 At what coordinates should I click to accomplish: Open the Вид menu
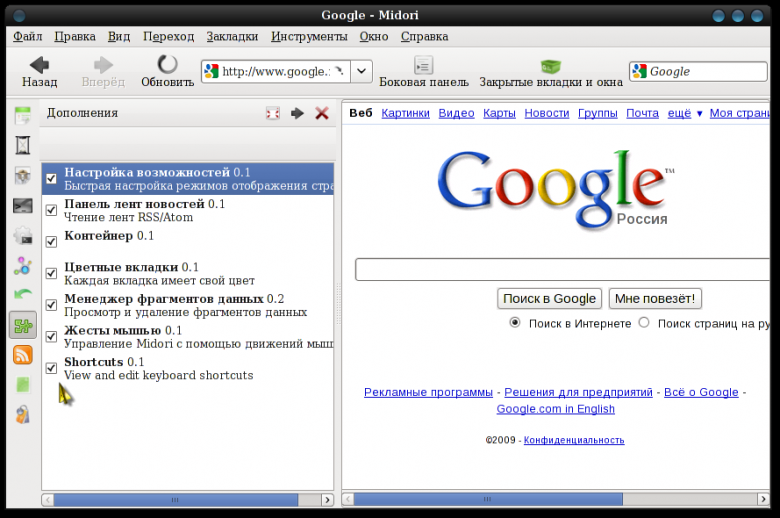tap(119, 36)
